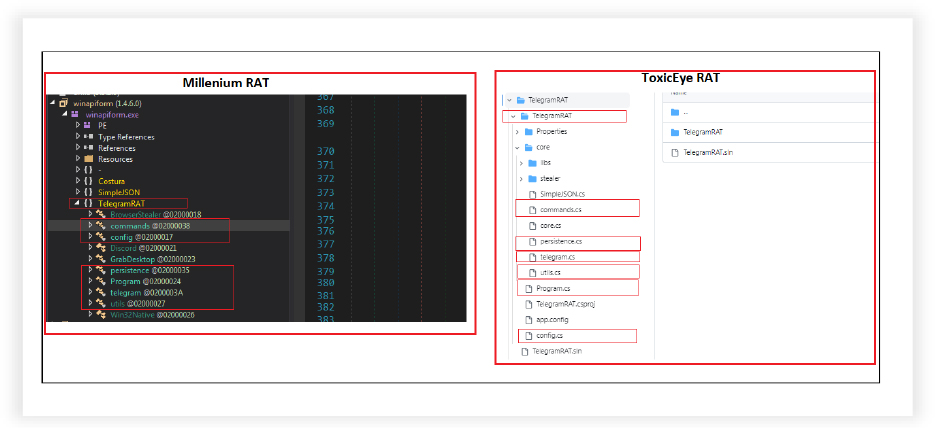The height and width of the screenshot is (428, 935).
Task: Click line number 380 in code gutter
Action: pyautogui.click(x=326, y=283)
